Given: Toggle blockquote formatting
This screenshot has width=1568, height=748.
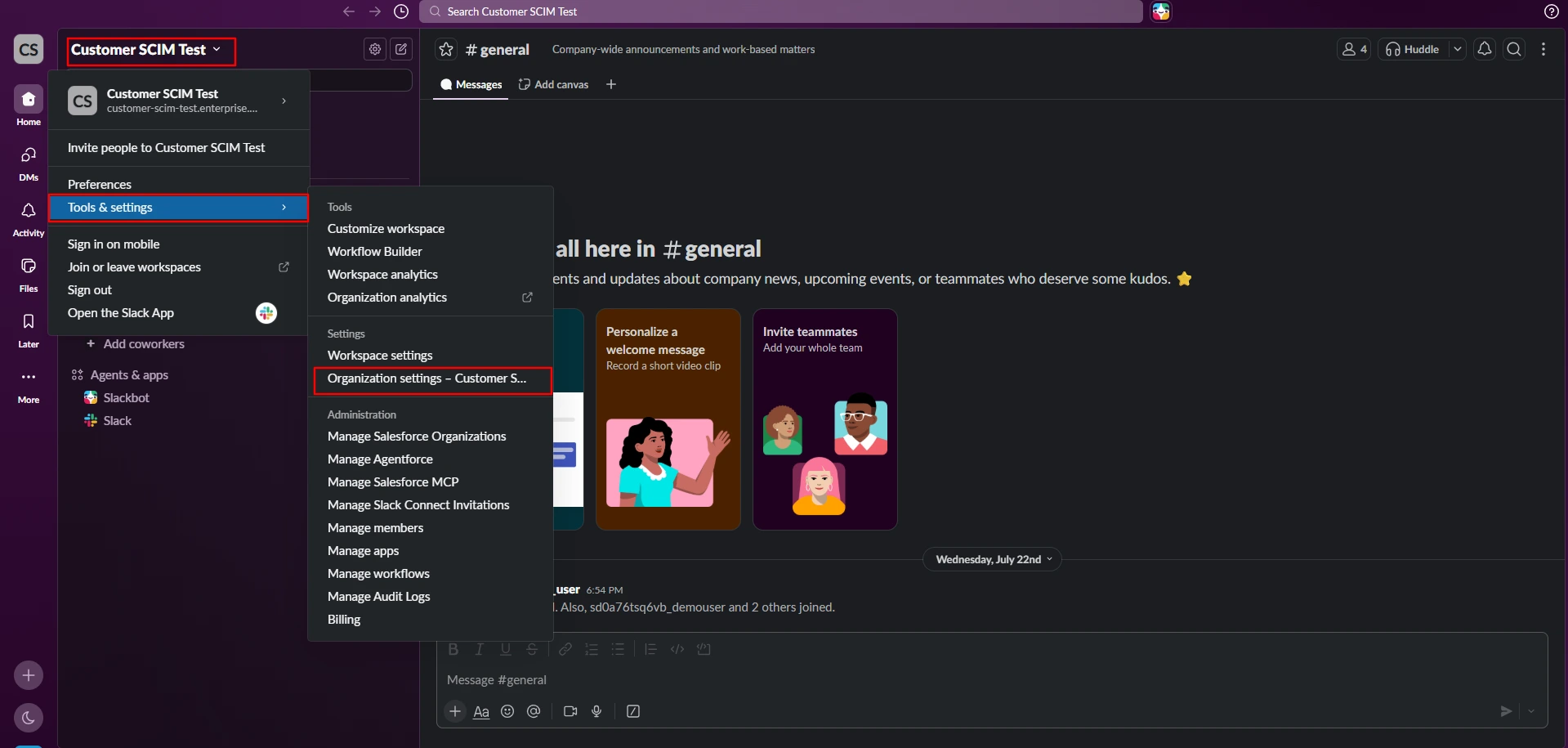Looking at the screenshot, I should 650,649.
